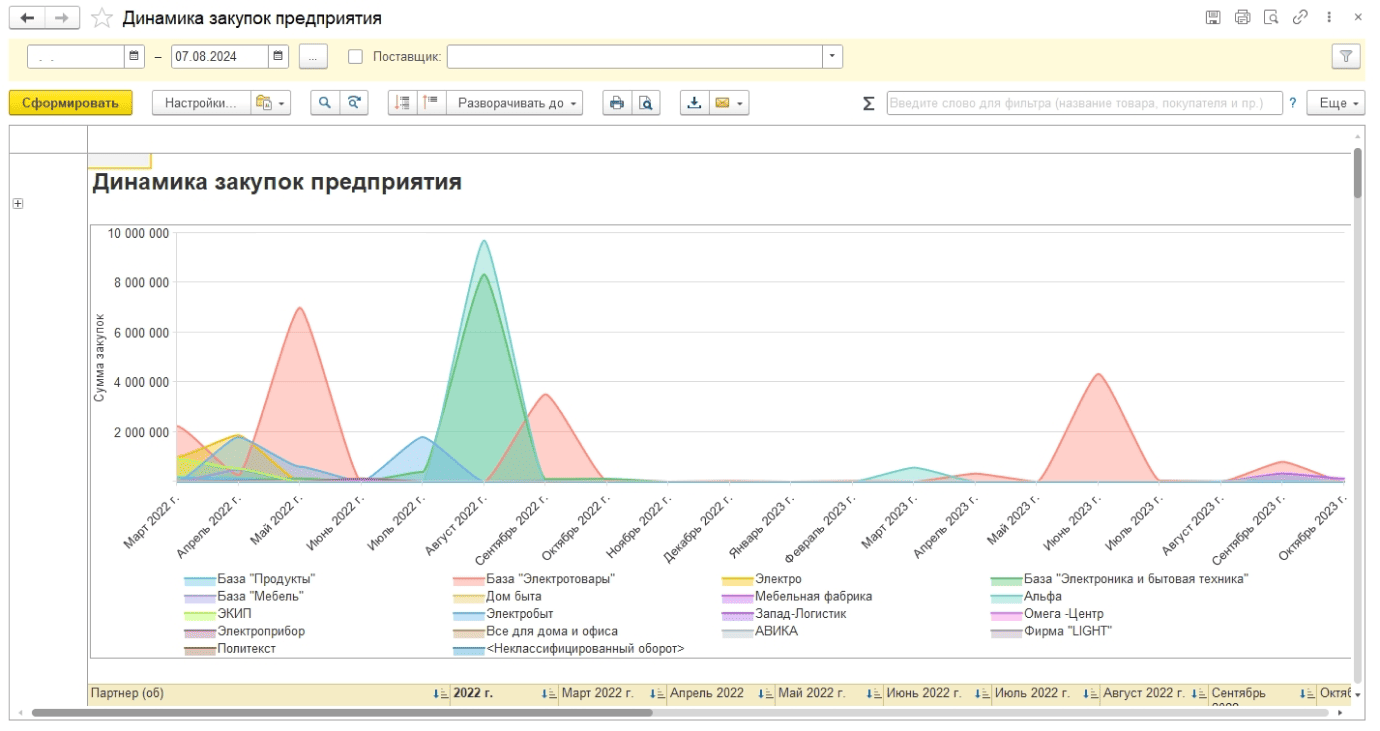Click the filter word search field
The width and height of the screenshot is (1380, 731).
pos(1084,103)
